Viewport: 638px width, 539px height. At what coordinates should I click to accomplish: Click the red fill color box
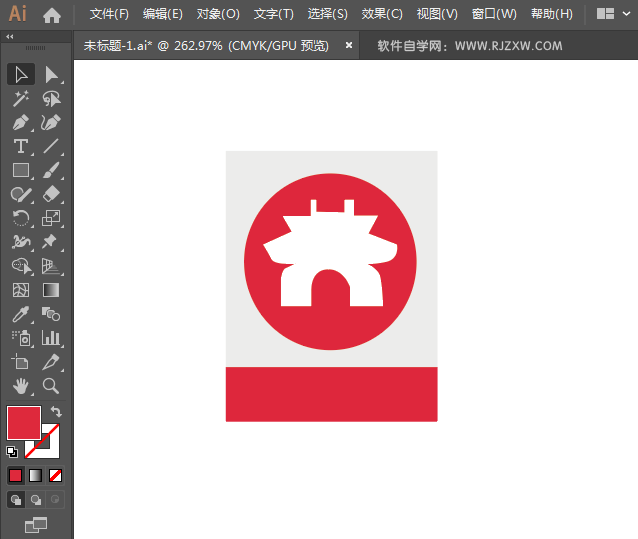(x=24, y=423)
